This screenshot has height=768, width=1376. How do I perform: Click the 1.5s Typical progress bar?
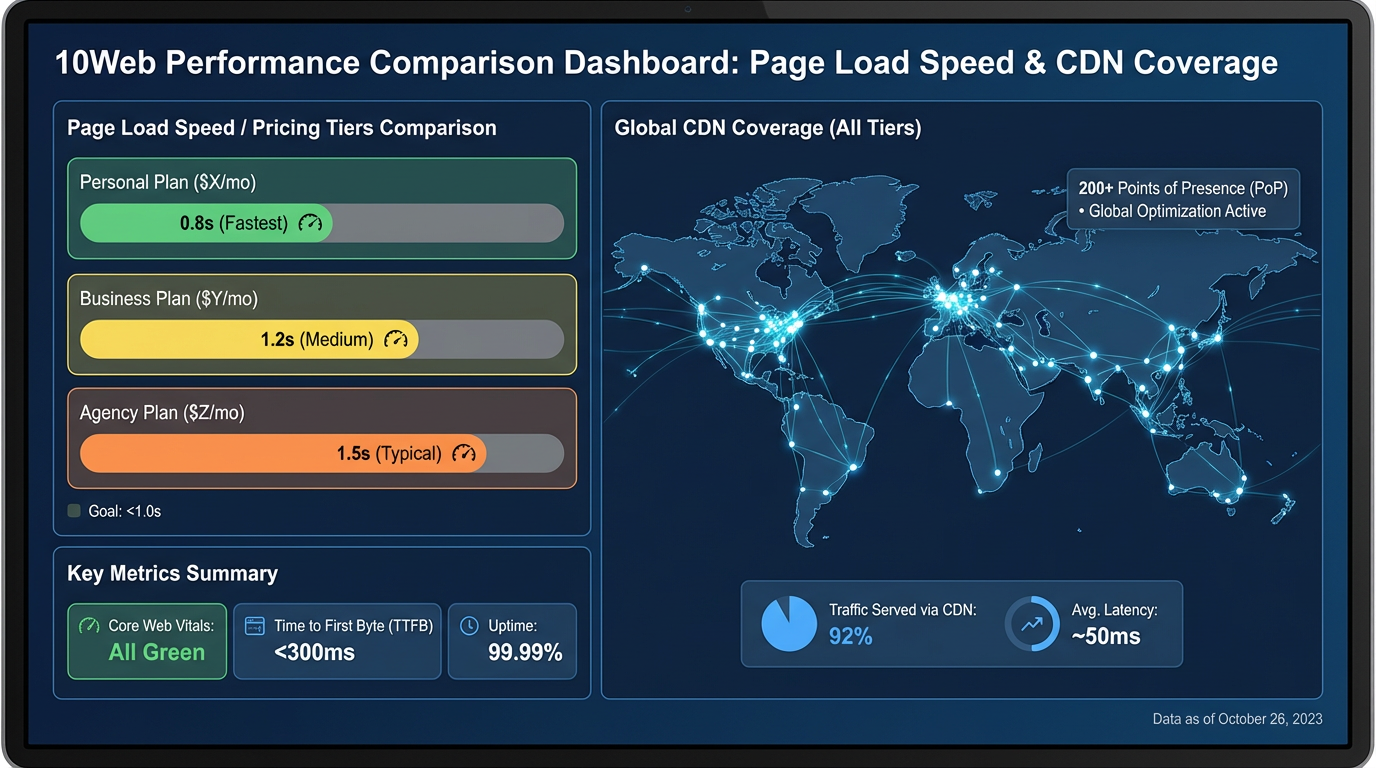pos(283,453)
